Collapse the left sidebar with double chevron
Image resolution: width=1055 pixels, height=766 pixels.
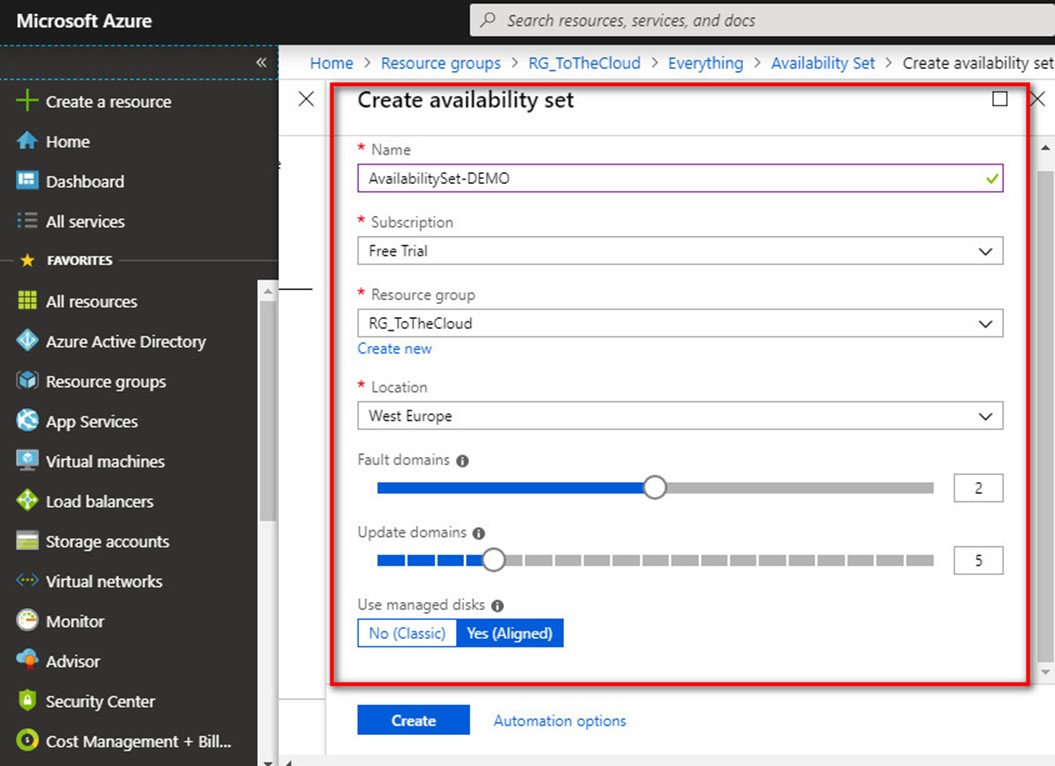261,62
